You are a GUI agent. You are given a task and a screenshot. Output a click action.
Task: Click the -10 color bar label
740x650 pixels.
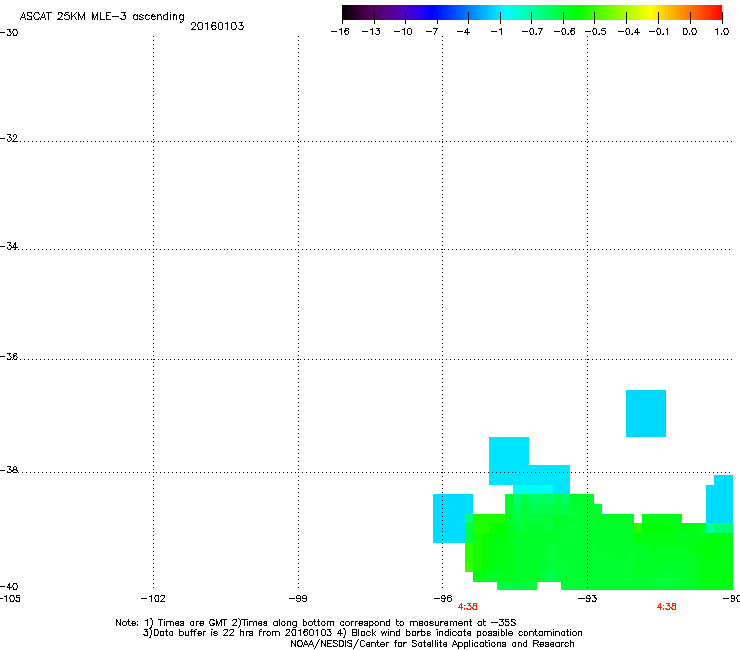[x=403, y=32]
